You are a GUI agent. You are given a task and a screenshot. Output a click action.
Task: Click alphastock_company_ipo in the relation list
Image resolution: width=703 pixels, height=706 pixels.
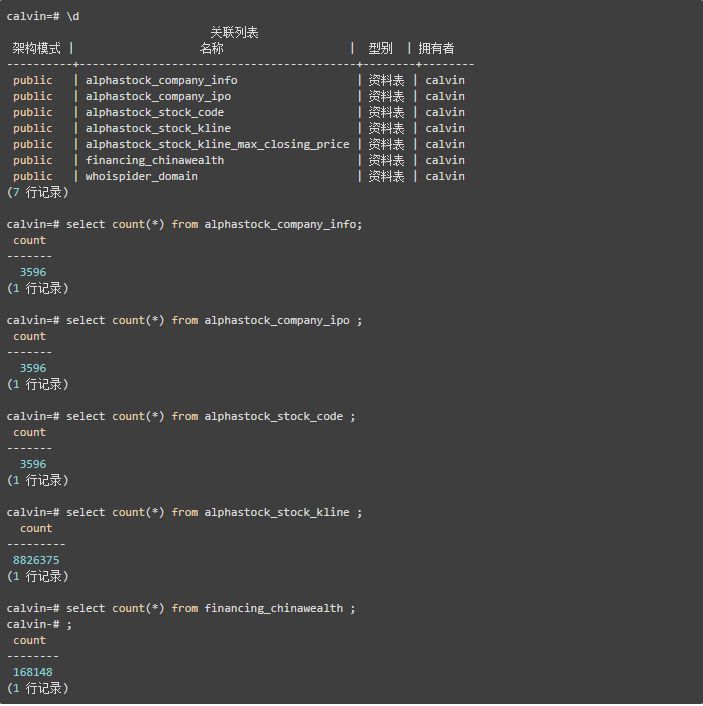coord(158,96)
